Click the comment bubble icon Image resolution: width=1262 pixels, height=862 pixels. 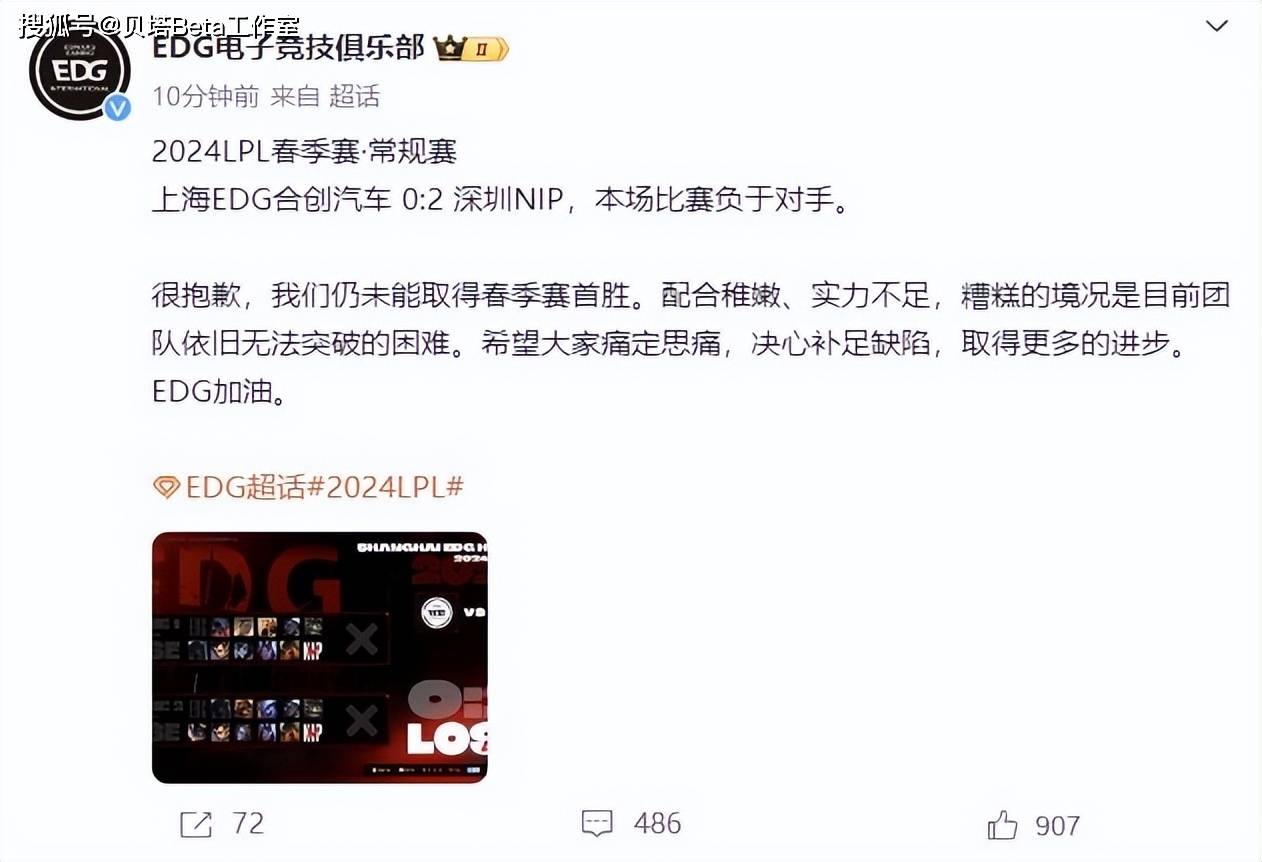[597, 825]
